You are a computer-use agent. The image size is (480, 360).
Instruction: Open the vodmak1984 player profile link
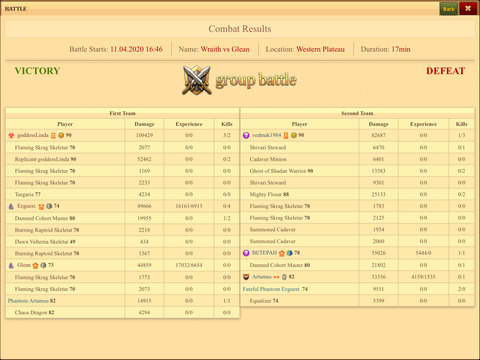point(267,135)
